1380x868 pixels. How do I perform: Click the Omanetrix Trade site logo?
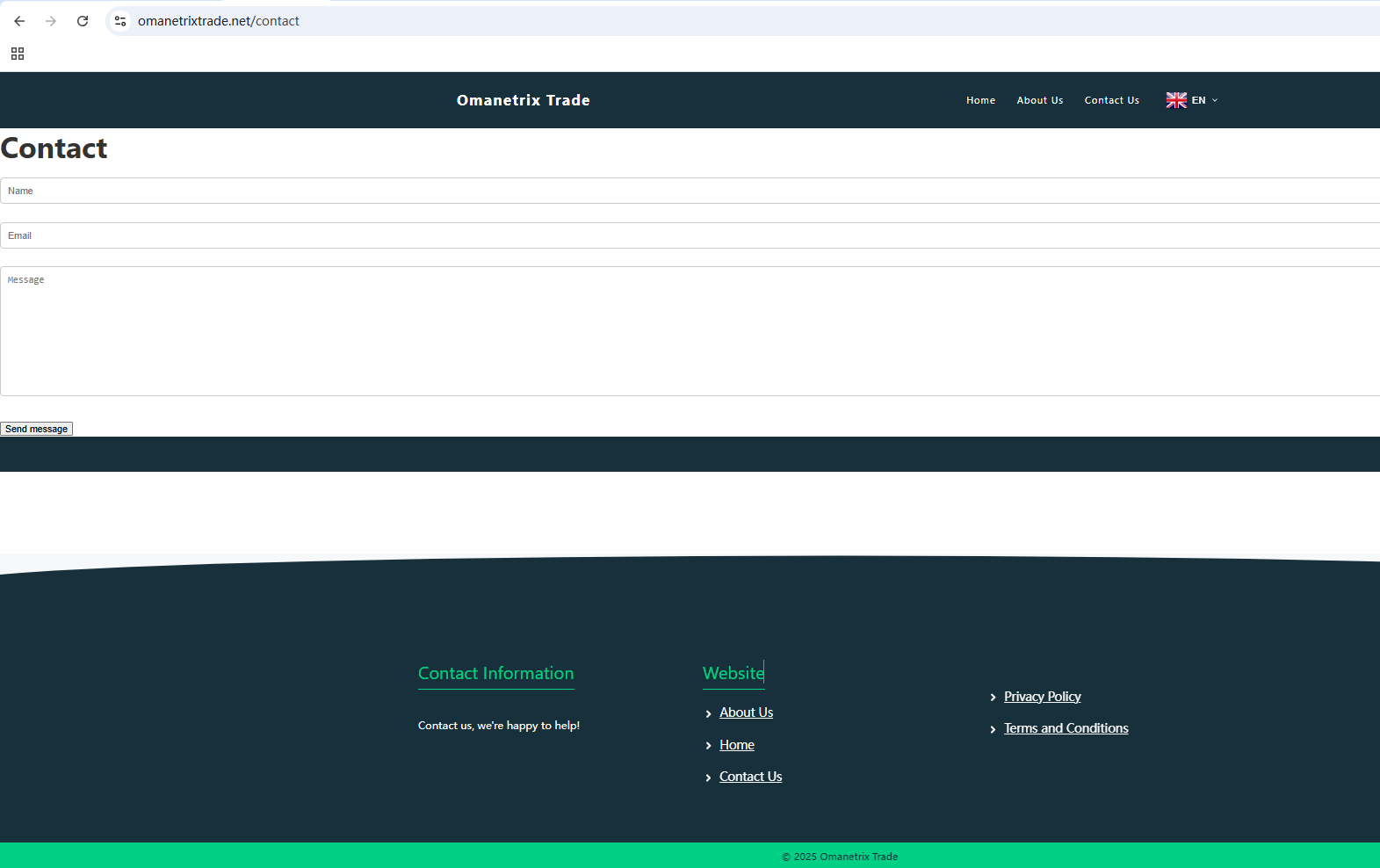pos(523,100)
